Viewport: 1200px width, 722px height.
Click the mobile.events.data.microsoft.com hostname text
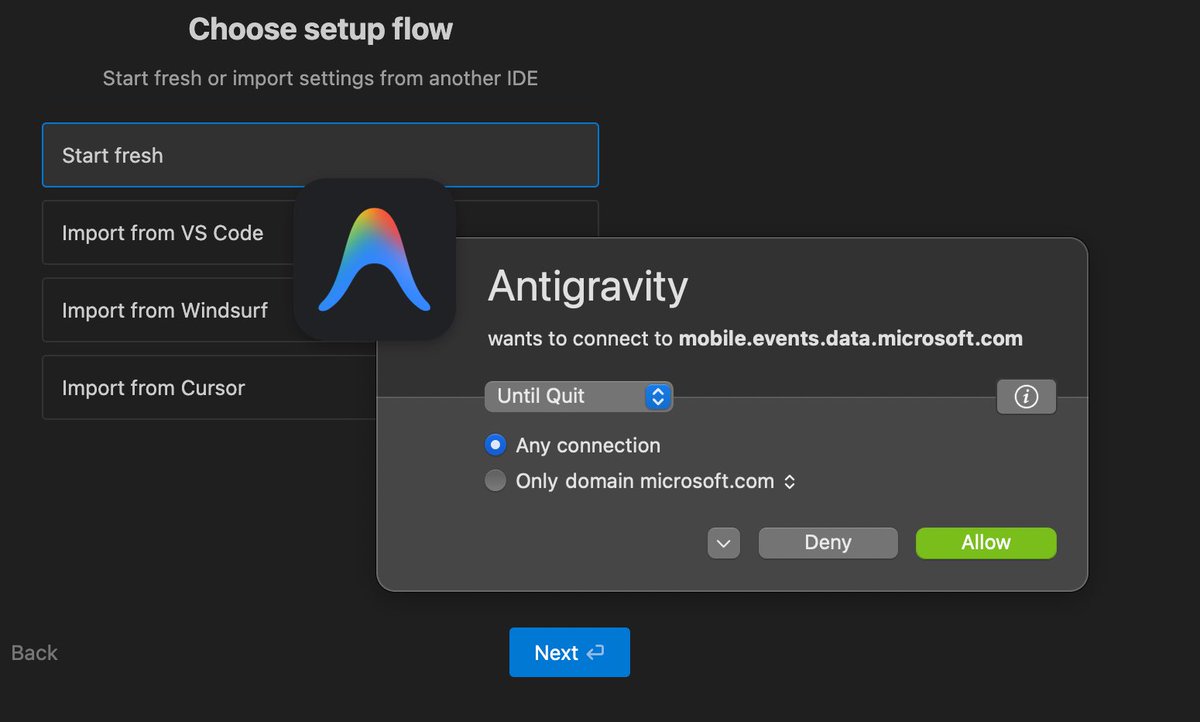pyautogui.click(x=851, y=338)
